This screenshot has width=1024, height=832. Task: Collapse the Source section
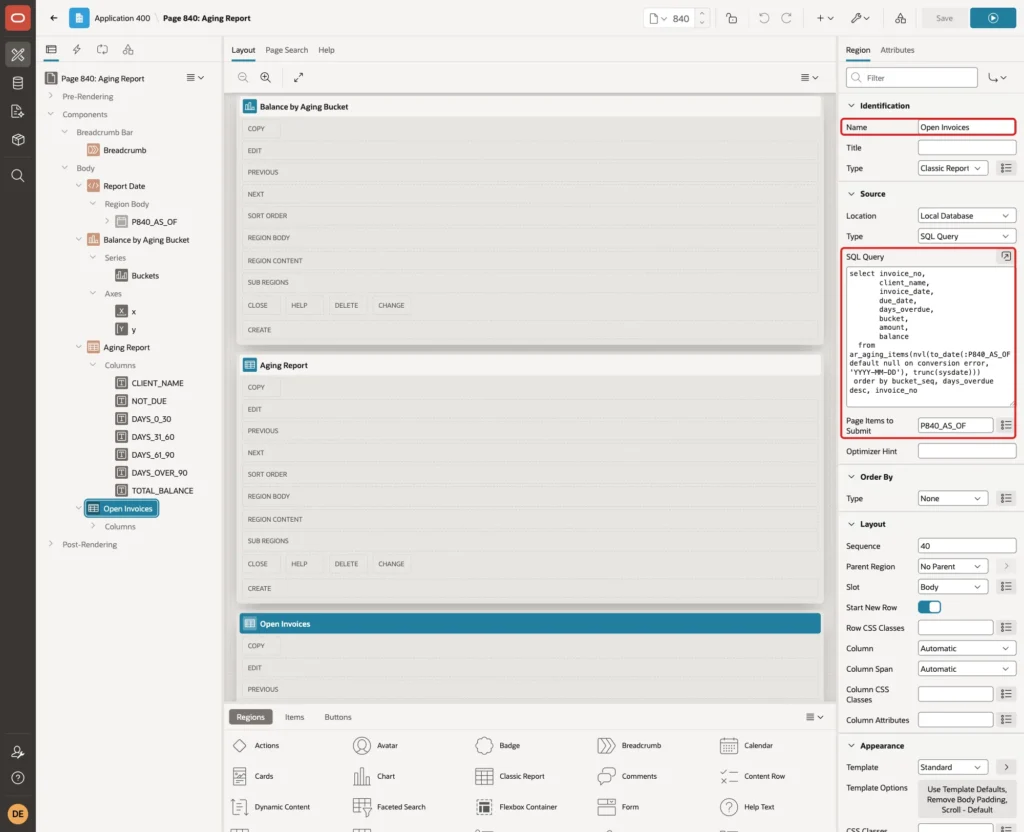tap(851, 194)
